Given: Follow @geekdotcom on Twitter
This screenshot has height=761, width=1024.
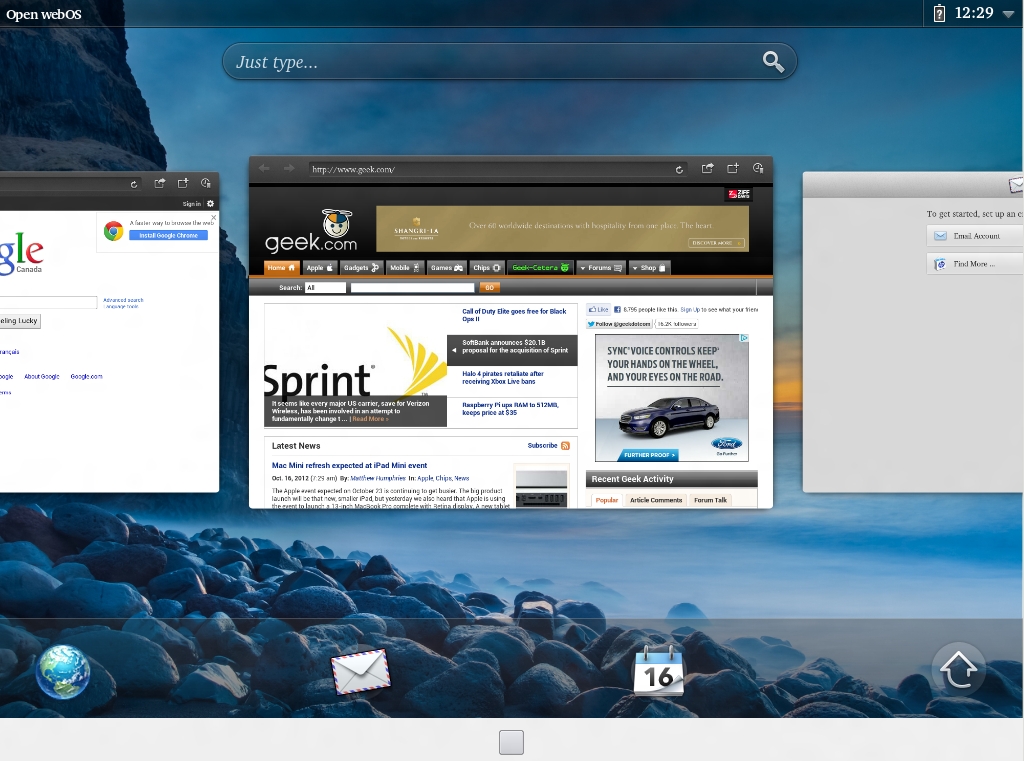Looking at the screenshot, I should pos(618,324).
